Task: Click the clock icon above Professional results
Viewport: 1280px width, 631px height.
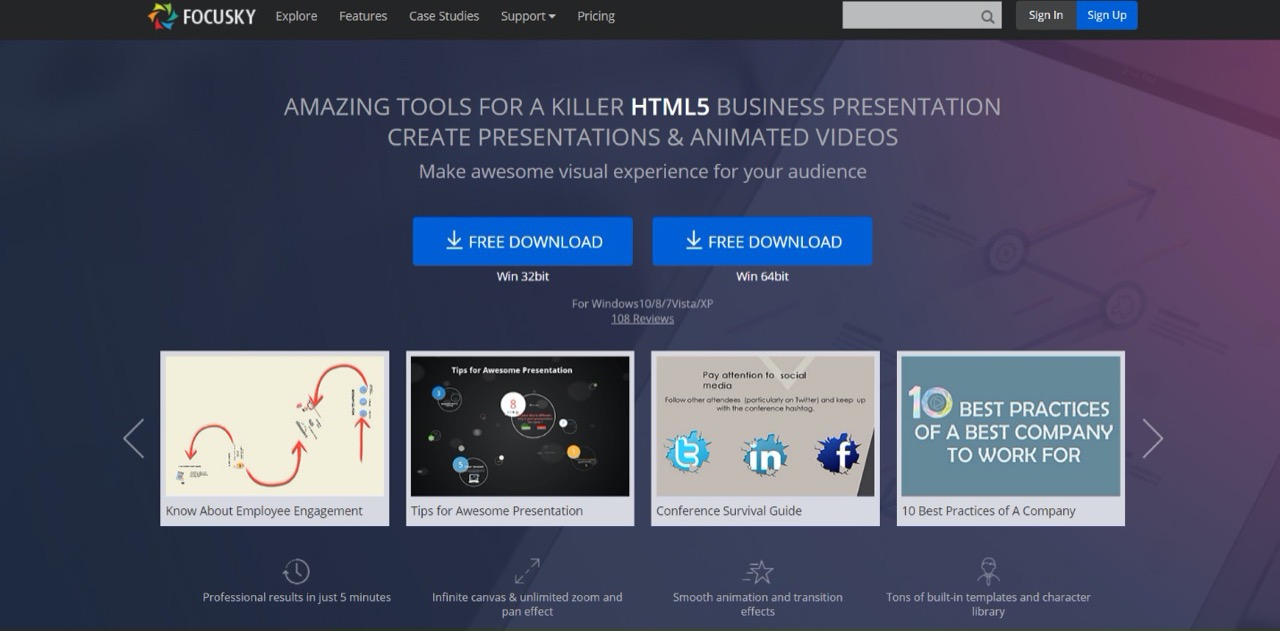Action: tap(296, 571)
